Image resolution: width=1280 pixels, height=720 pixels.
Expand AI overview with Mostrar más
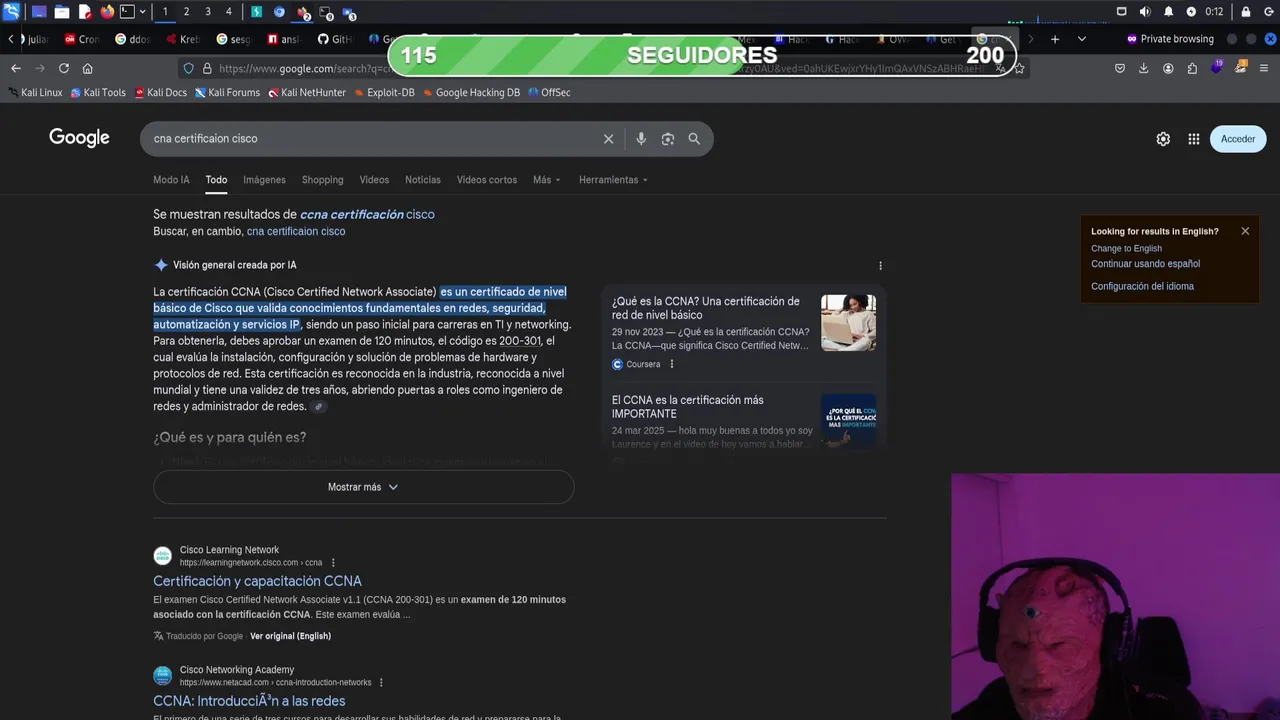point(363,487)
